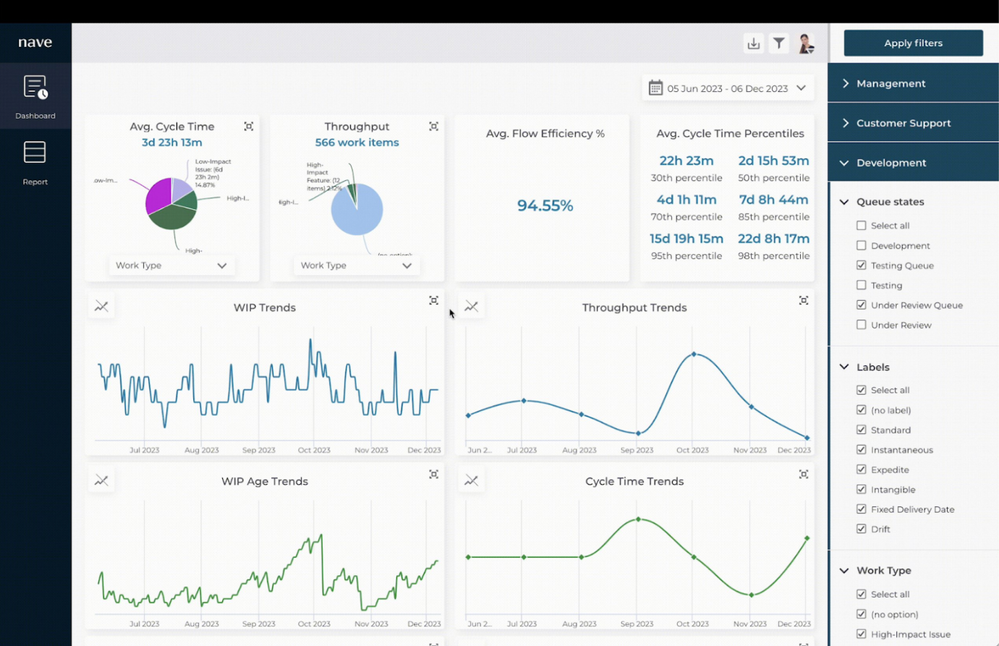Viewport: 999px width, 646px height.
Task: Click the download icon in top bar
Action: (x=754, y=43)
